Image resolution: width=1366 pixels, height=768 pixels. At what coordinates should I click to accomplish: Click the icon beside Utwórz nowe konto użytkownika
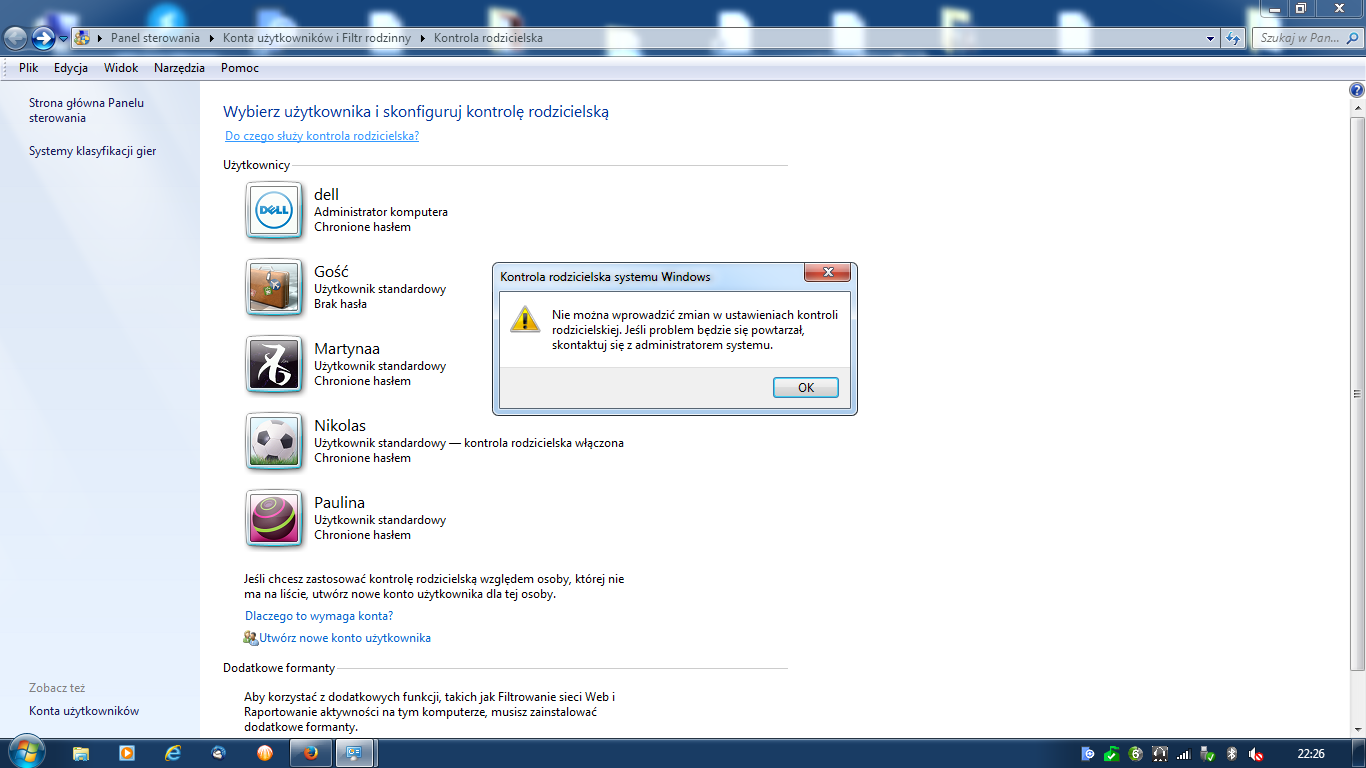(251, 637)
